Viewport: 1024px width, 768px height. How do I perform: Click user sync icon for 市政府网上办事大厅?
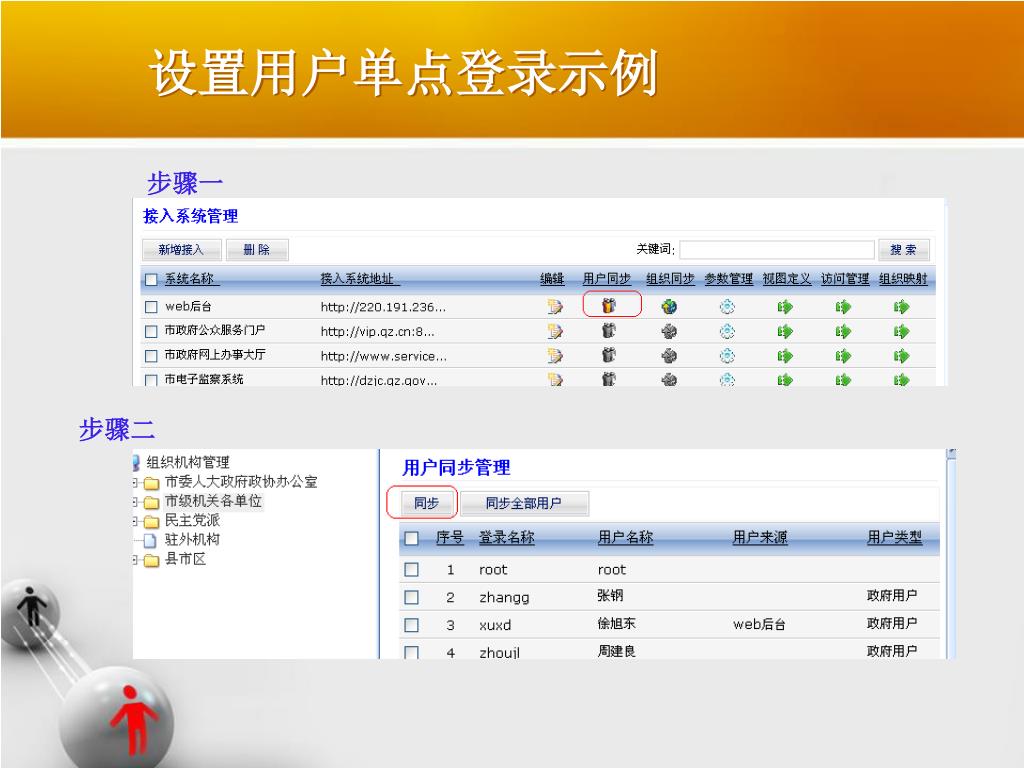[x=608, y=355]
